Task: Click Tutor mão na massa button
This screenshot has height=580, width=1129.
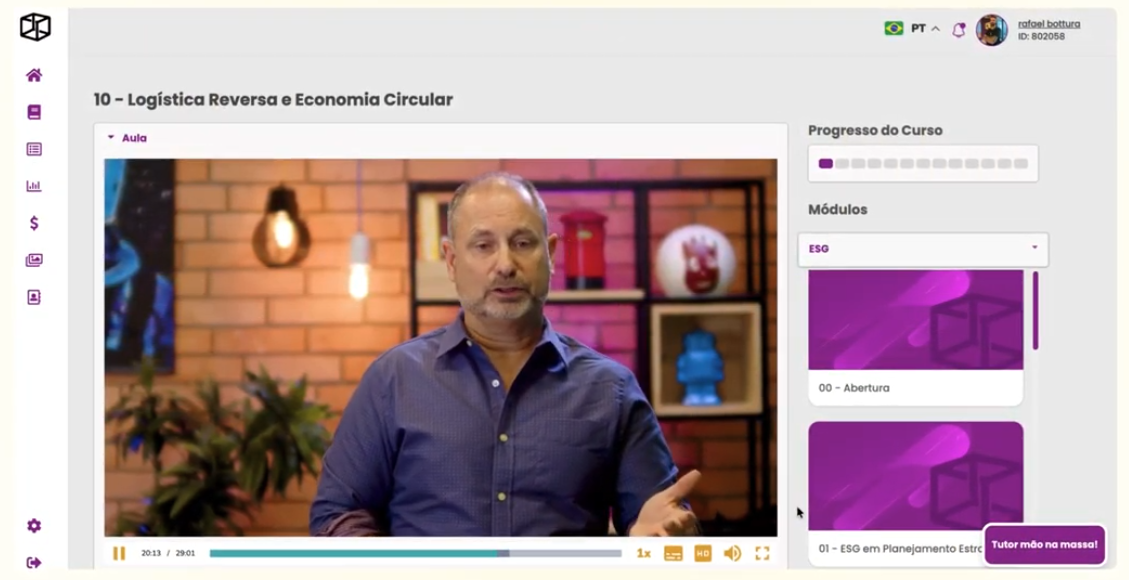Action: pos(1044,545)
